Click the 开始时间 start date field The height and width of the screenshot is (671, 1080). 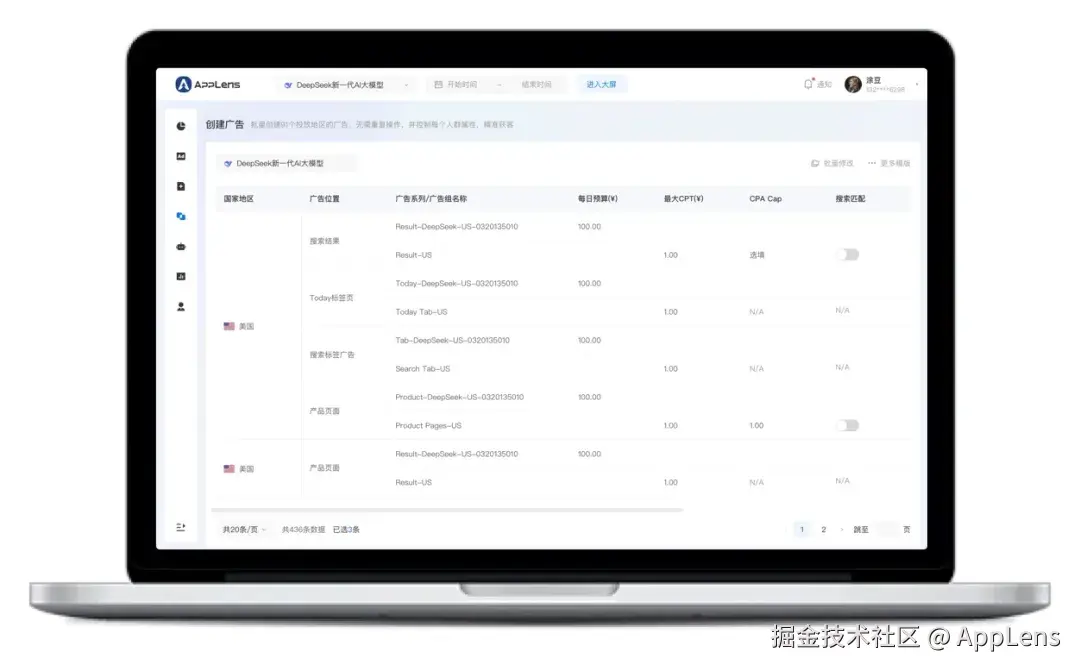coord(462,84)
